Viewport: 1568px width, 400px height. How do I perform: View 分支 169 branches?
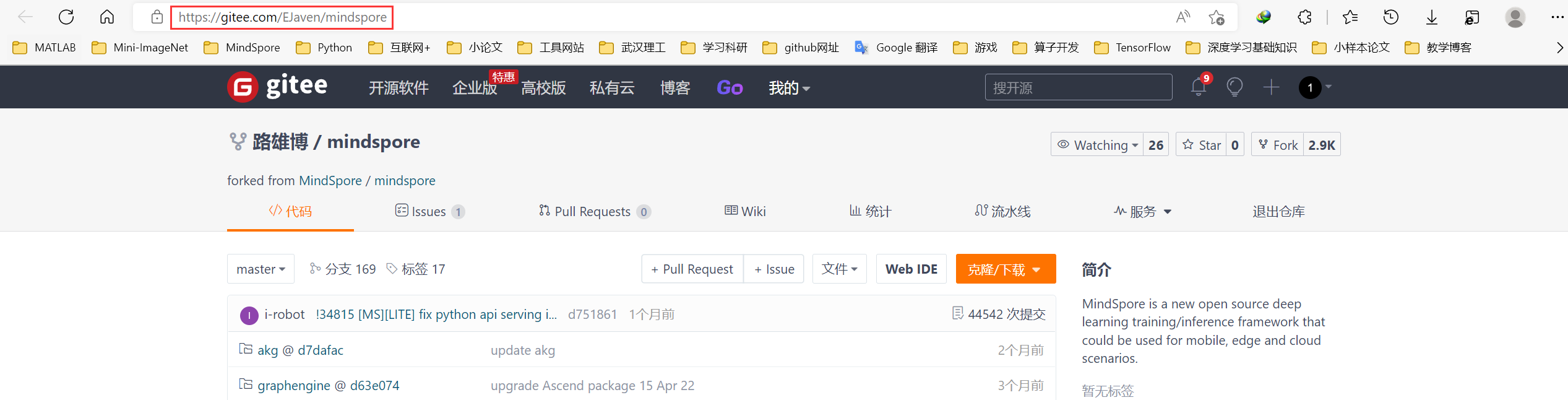click(343, 269)
